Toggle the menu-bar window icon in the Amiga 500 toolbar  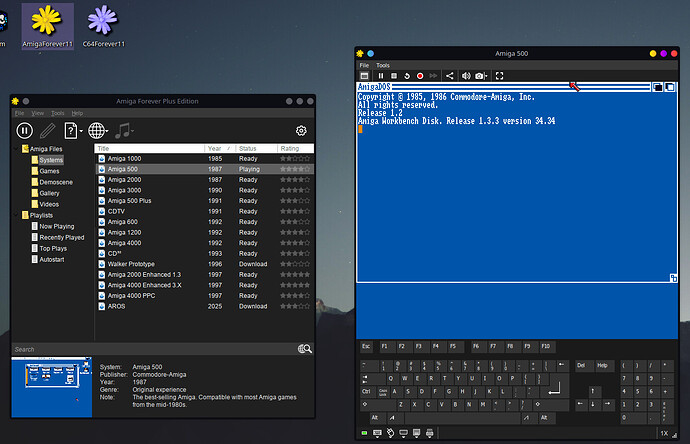(x=364, y=76)
